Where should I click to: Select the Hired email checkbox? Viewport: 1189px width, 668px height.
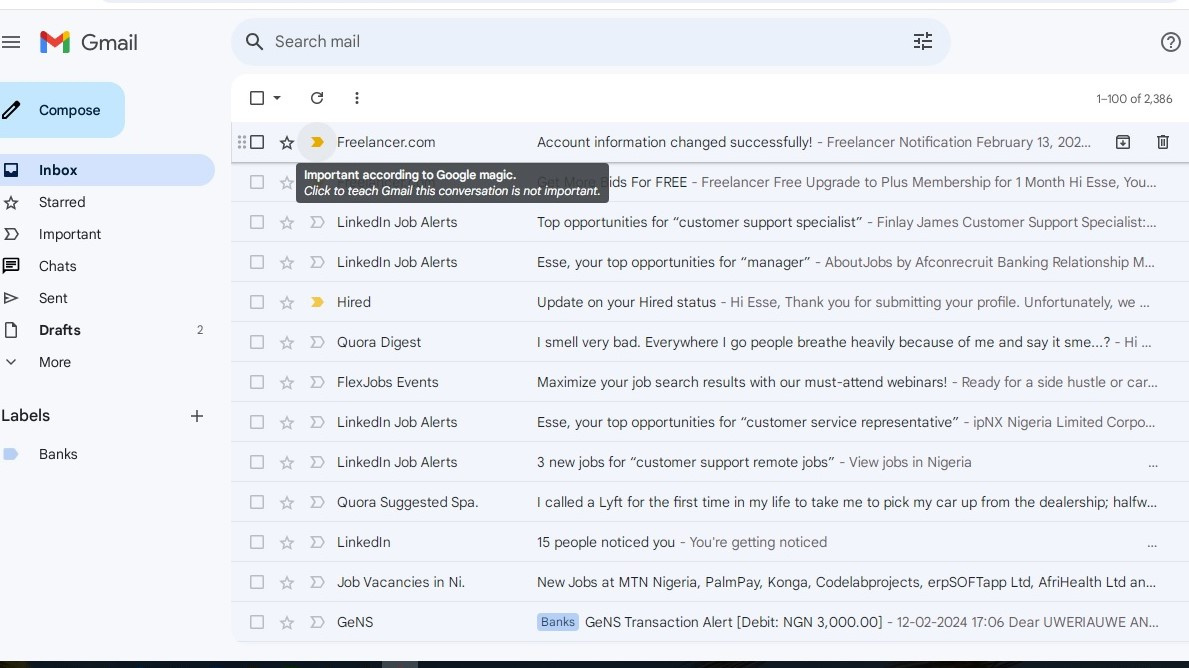point(257,302)
